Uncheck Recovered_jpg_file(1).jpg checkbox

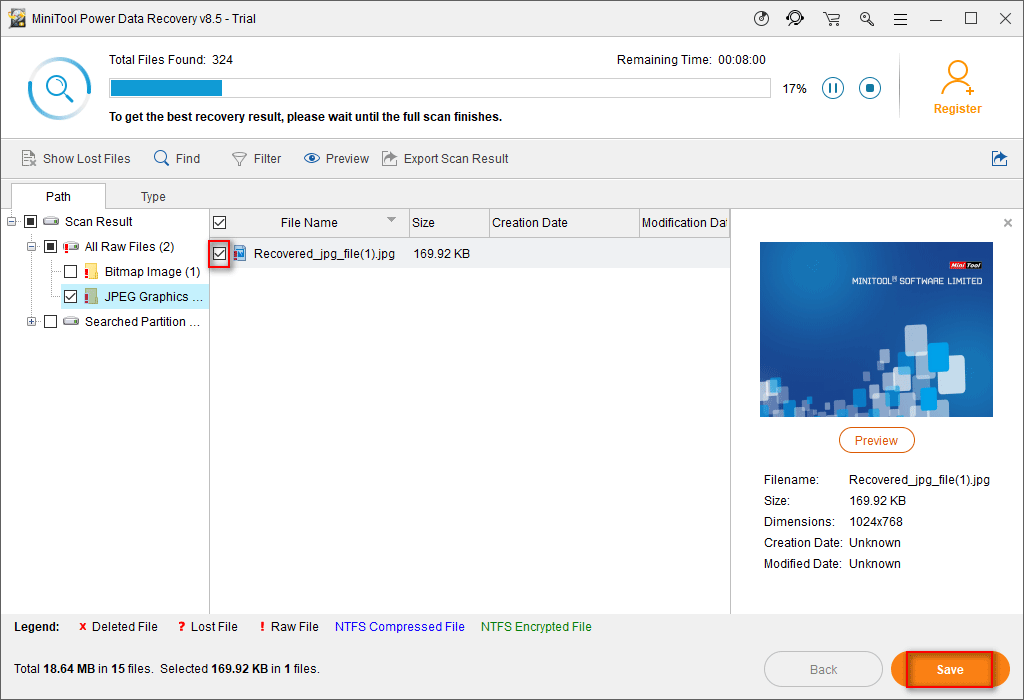[x=219, y=253]
